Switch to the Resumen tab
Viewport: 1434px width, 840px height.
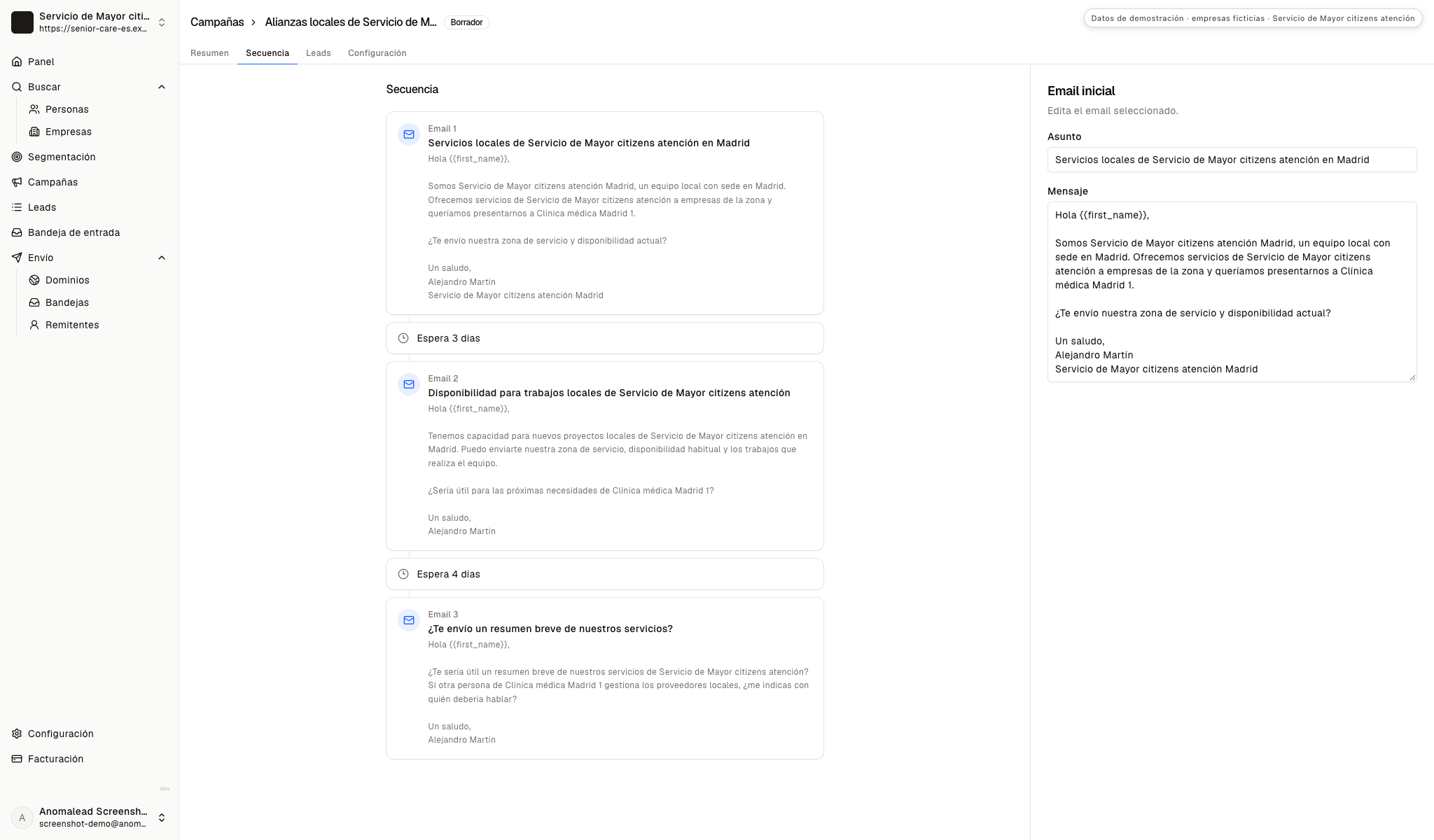(209, 53)
